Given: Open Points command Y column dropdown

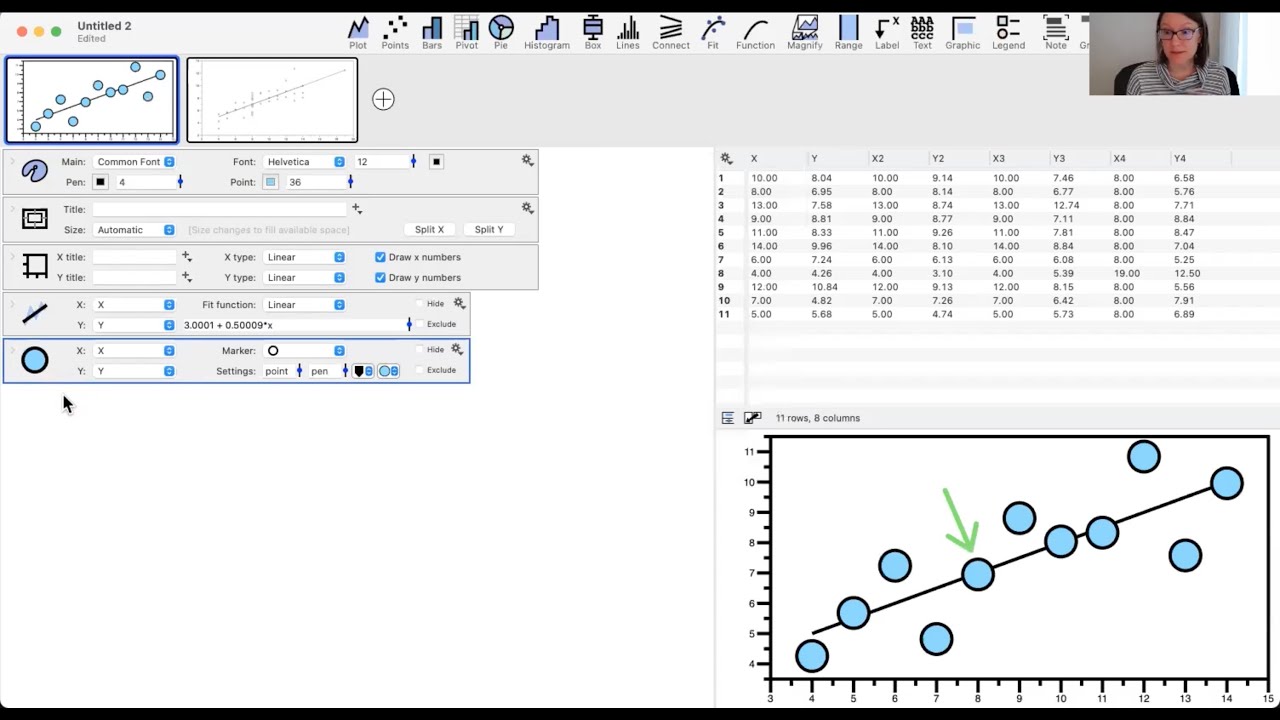Looking at the screenshot, I should tap(134, 371).
